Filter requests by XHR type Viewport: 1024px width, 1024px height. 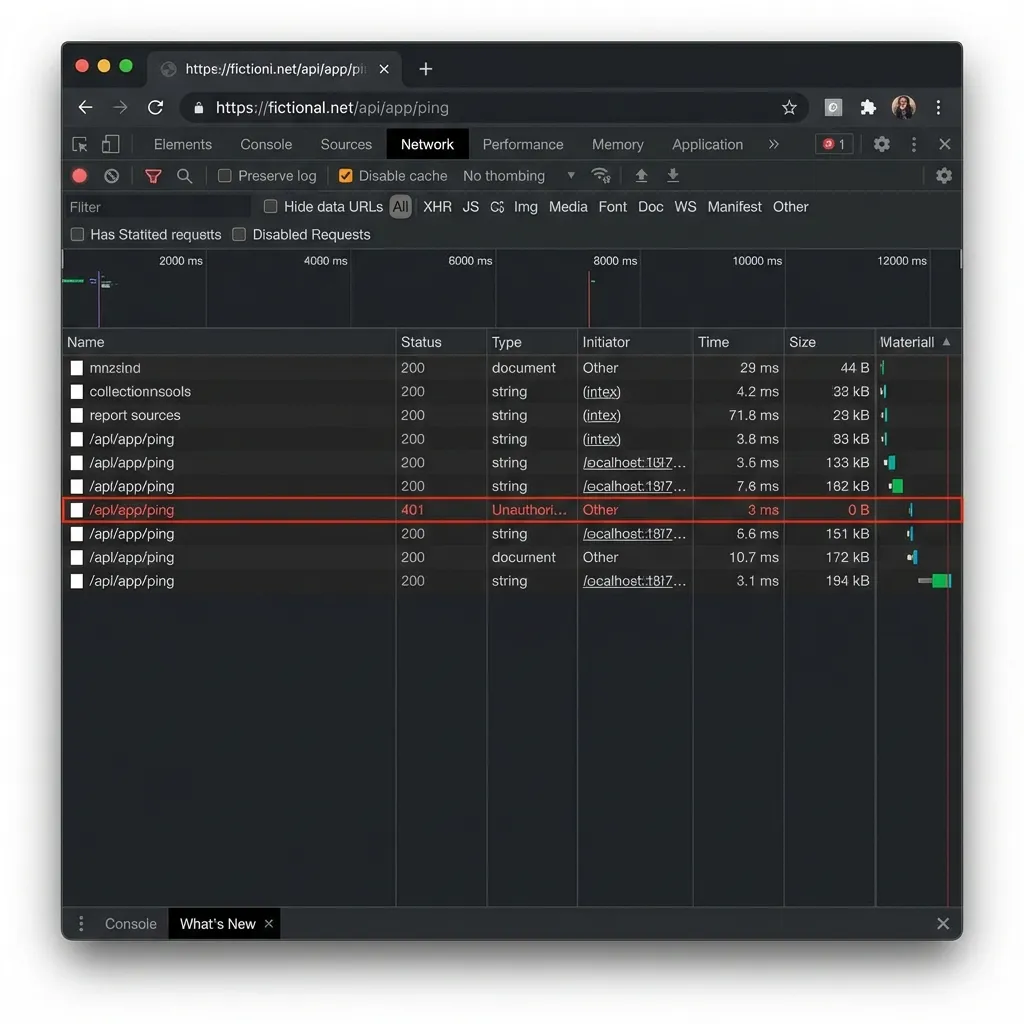click(x=437, y=207)
